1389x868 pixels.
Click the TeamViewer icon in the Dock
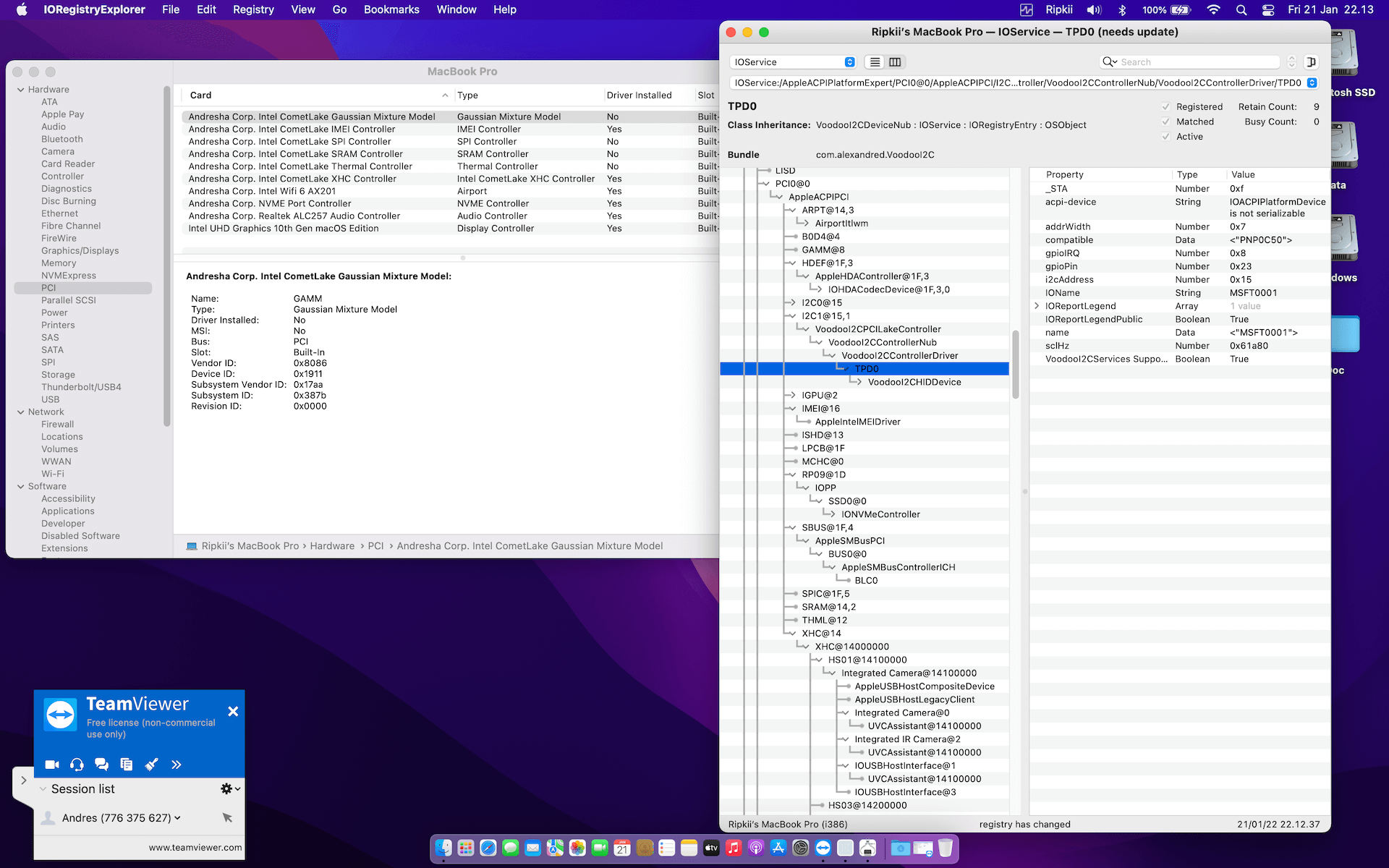tap(823, 848)
